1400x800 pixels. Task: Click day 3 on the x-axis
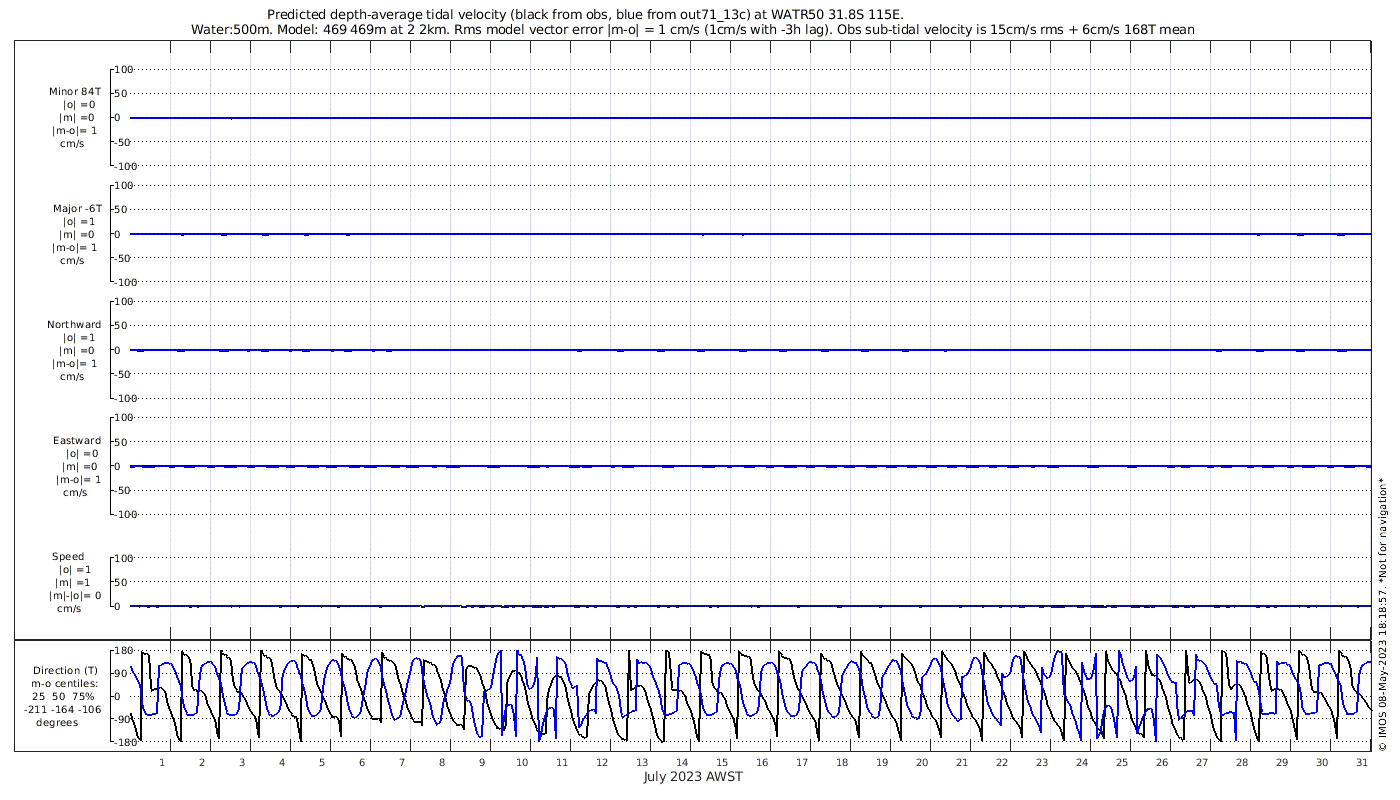point(242,762)
